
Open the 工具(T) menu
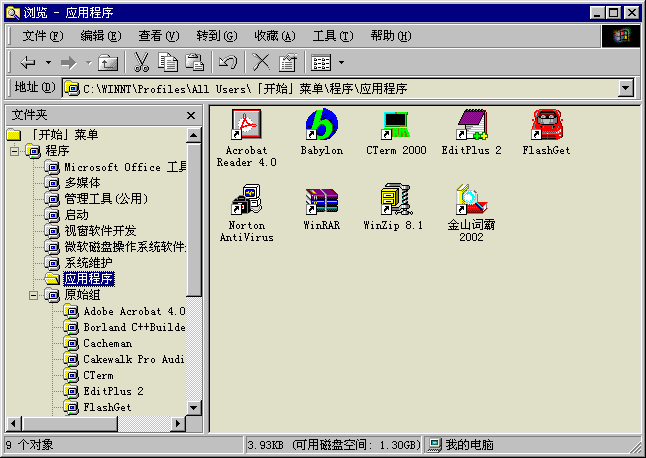(x=333, y=36)
